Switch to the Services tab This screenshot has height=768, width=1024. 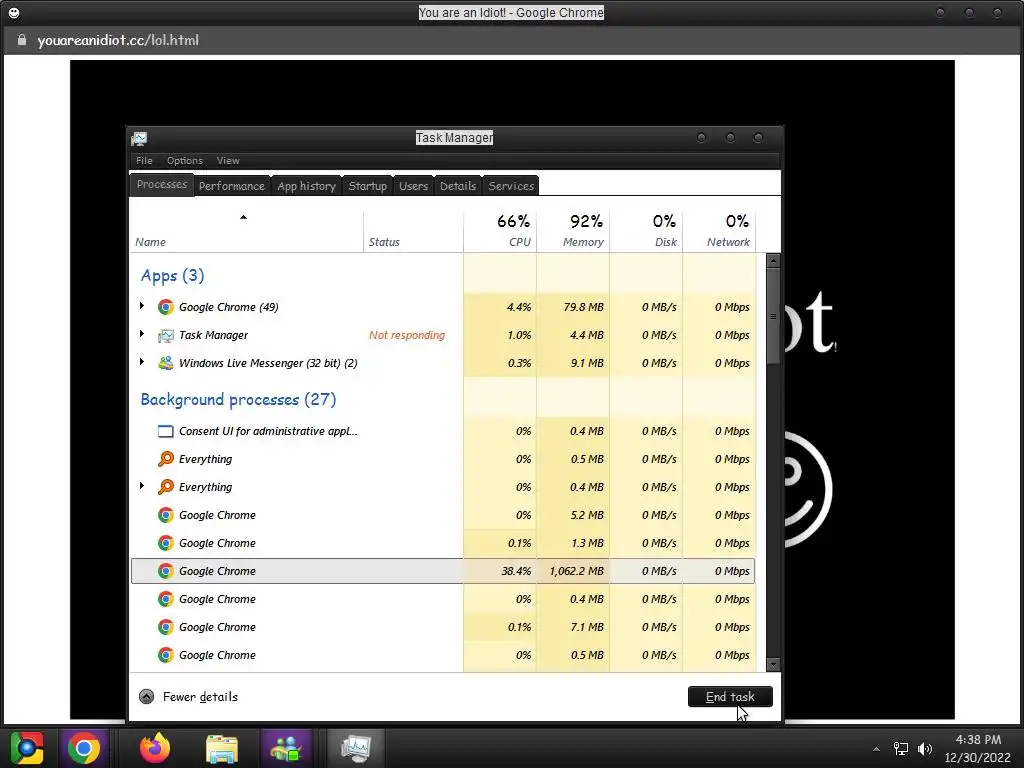[x=511, y=186]
